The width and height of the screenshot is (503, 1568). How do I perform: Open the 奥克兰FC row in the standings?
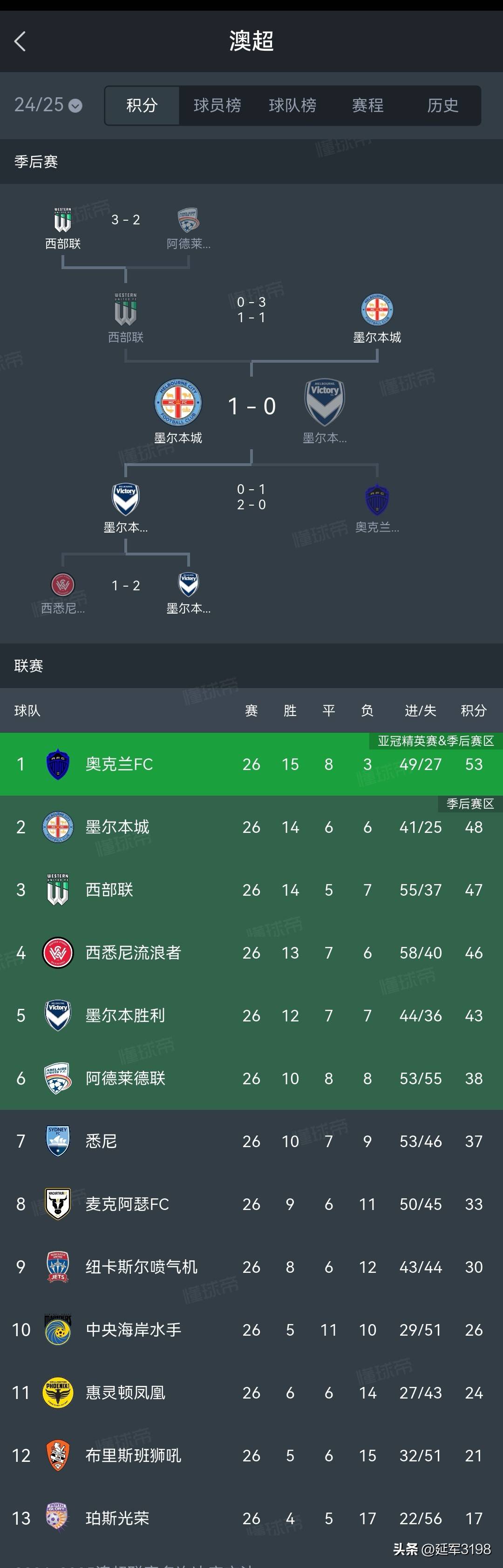pyautogui.click(x=251, y=764)
